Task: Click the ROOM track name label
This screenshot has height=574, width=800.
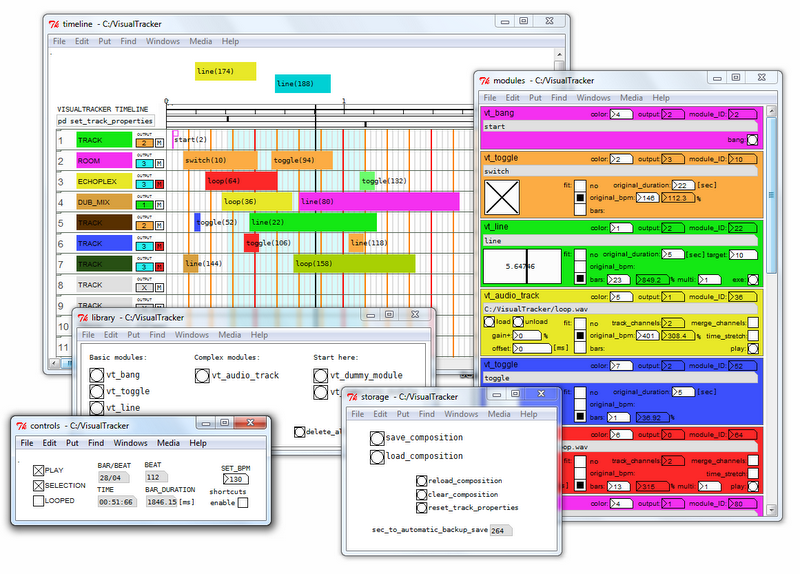Action: (104, 161)
